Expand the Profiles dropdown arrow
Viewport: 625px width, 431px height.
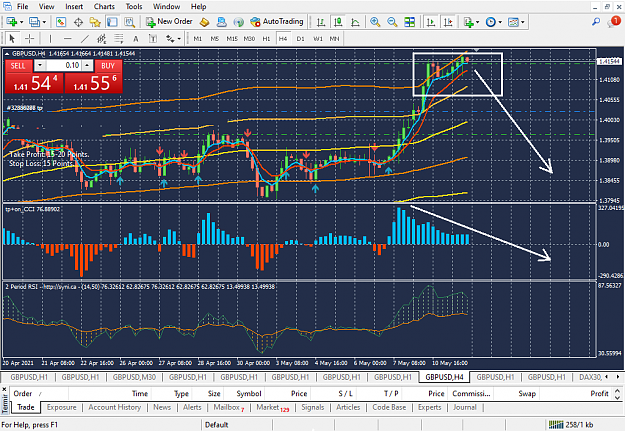44,22
